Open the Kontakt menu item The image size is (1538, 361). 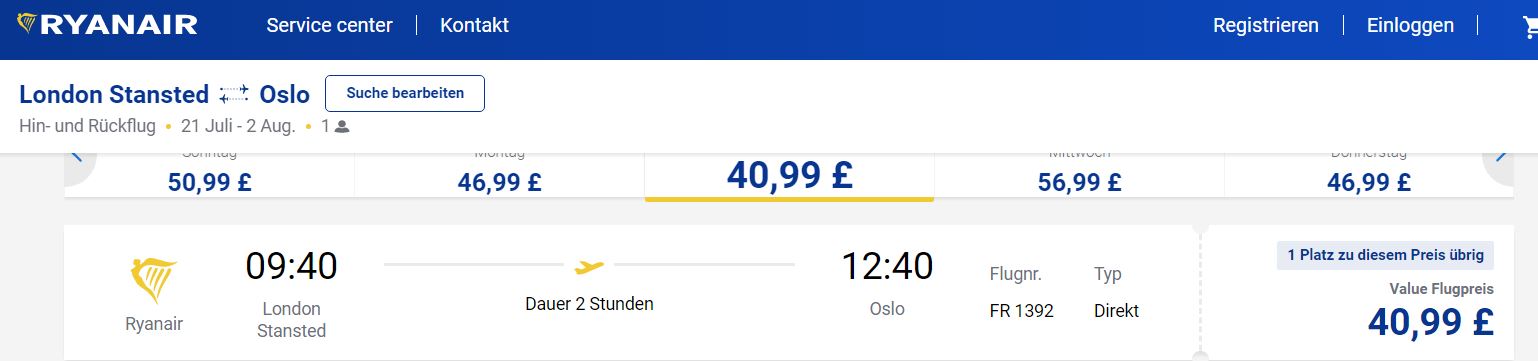474,25
